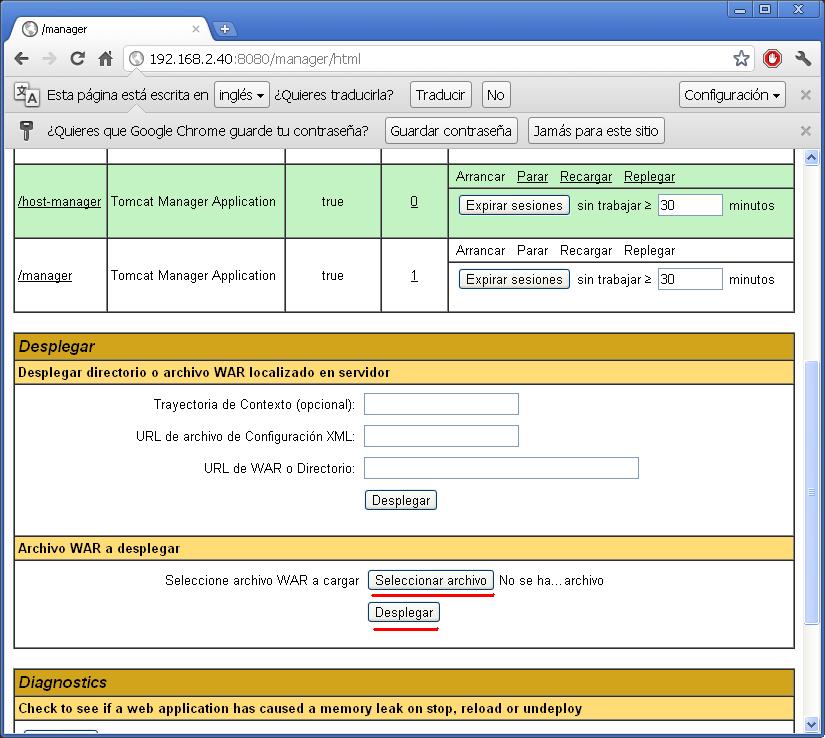Click the /host-manager row's 'true' value
The width and height of the screenshot is (825, 738).
click(x=333, y=201)
